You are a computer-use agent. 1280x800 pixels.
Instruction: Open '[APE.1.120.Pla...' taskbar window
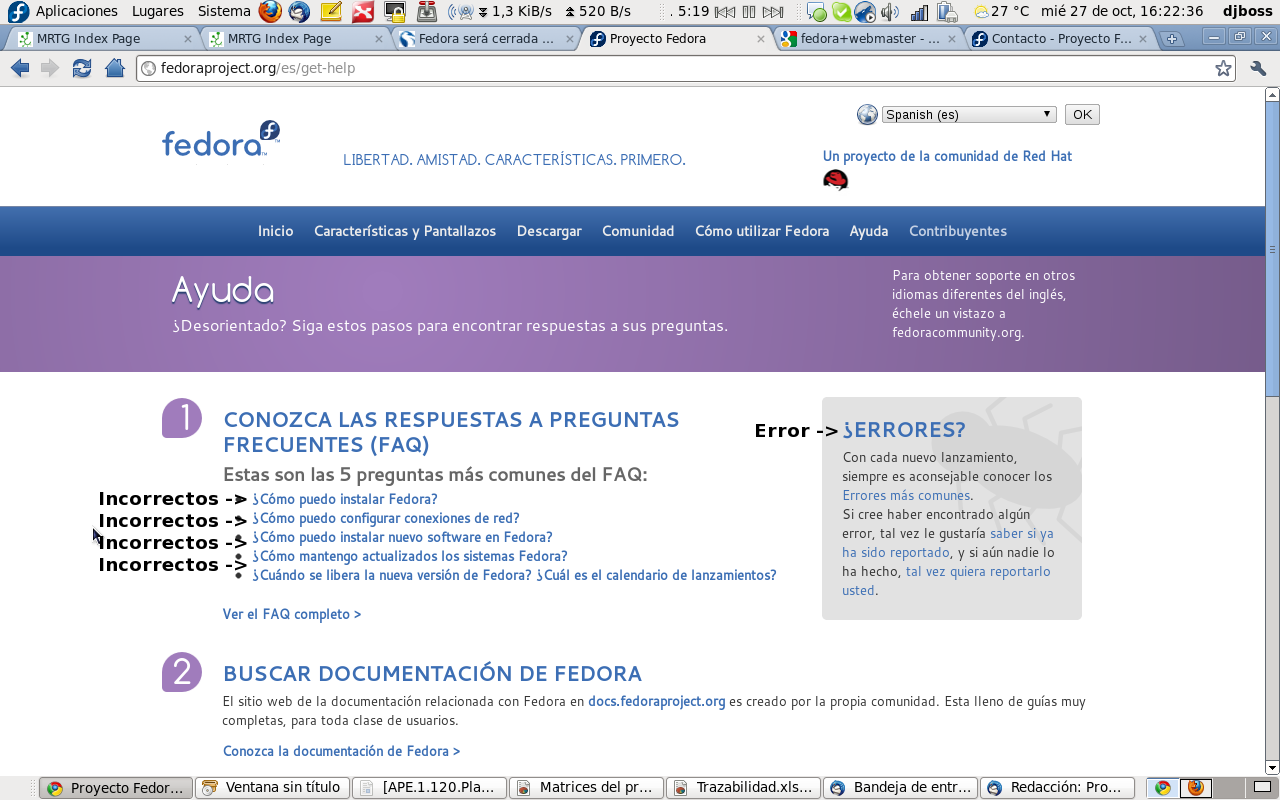coord(430,788)
